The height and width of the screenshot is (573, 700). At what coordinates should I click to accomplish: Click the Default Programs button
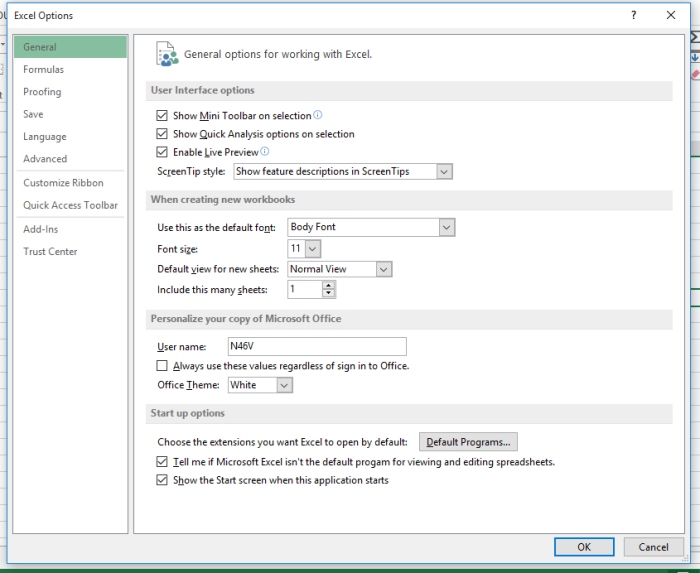[x=468, y=442]
